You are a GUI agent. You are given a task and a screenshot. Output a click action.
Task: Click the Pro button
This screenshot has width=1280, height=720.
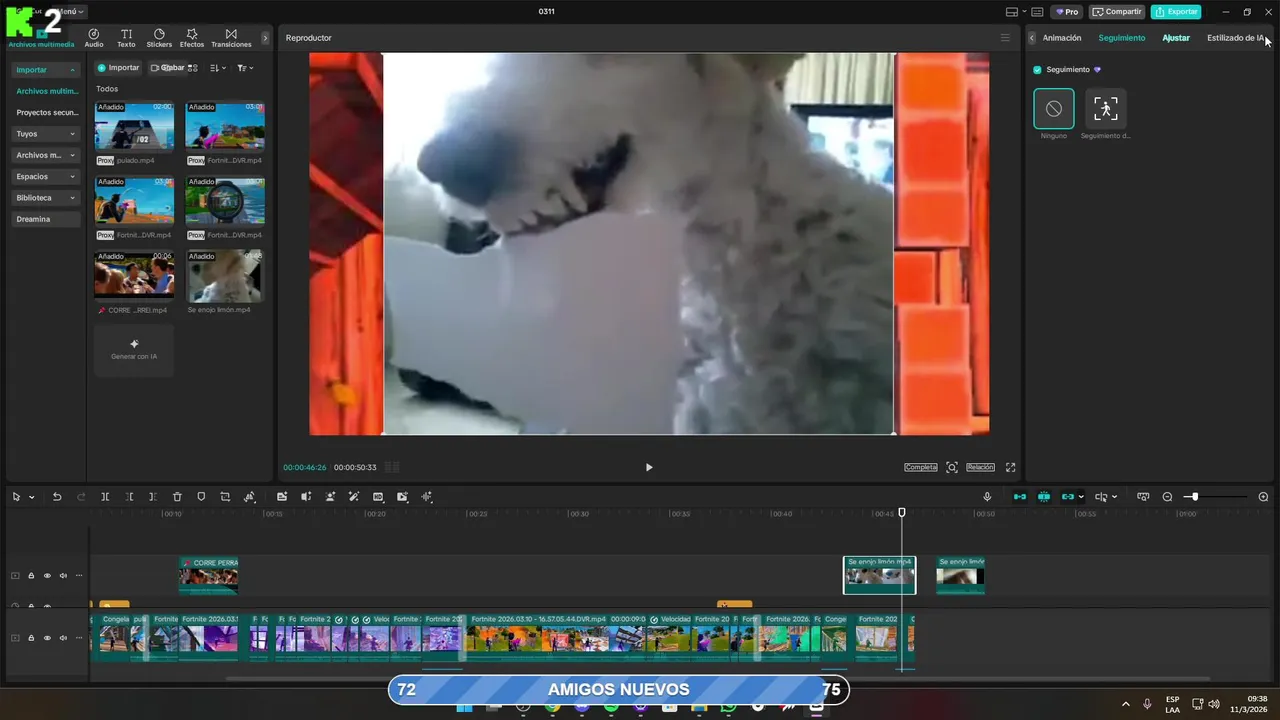pyautogui.click(x=1065, y=12)
